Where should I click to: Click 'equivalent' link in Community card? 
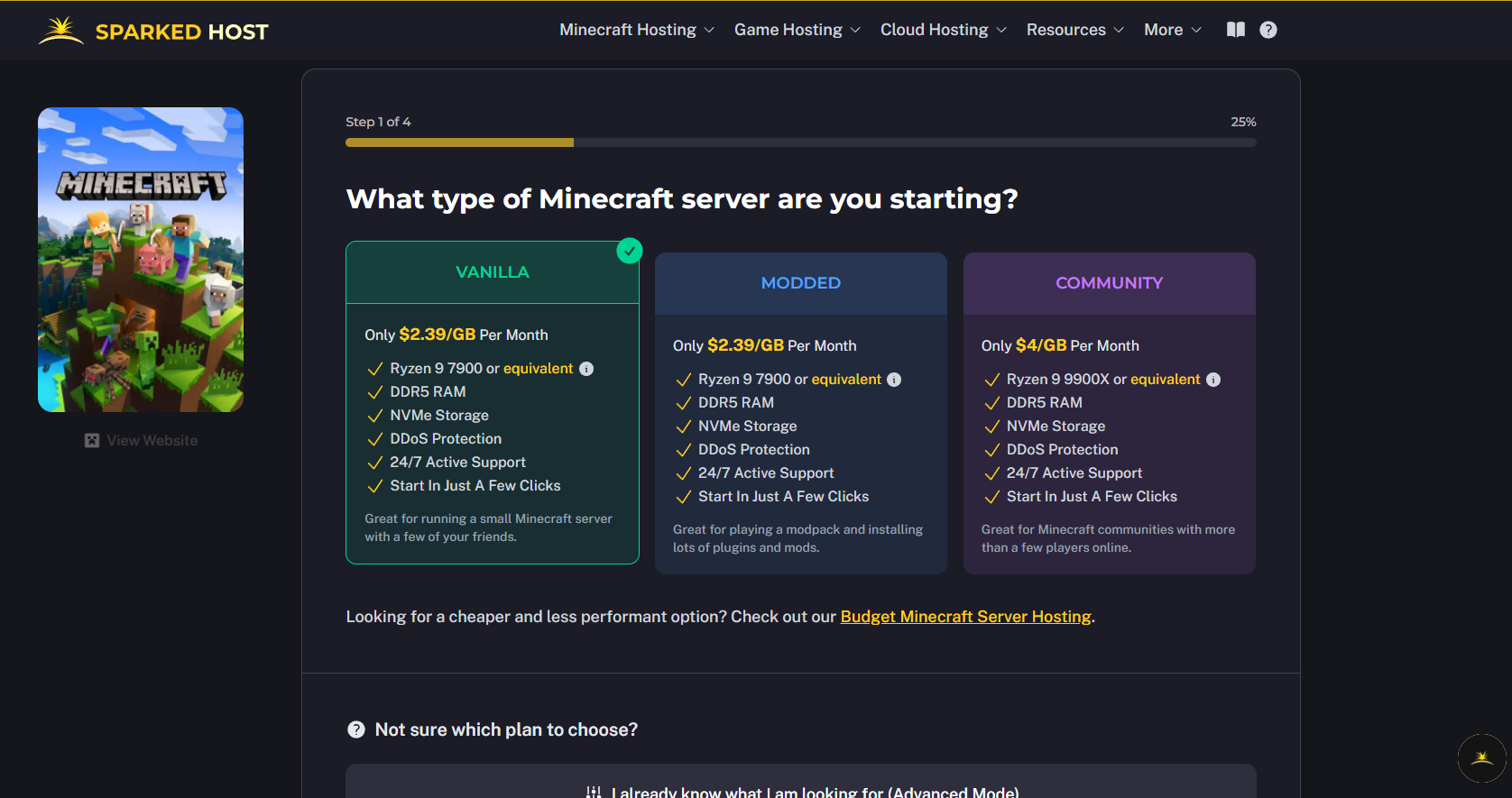click(1166, 380)
